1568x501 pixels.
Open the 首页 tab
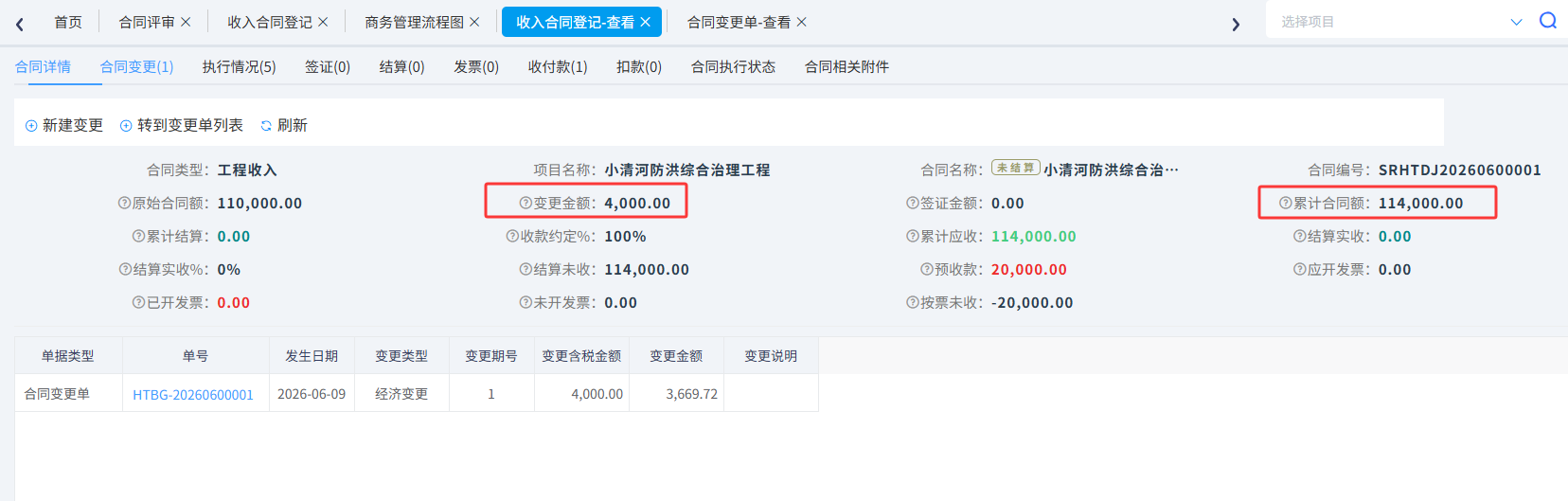[x=68, y=22]
